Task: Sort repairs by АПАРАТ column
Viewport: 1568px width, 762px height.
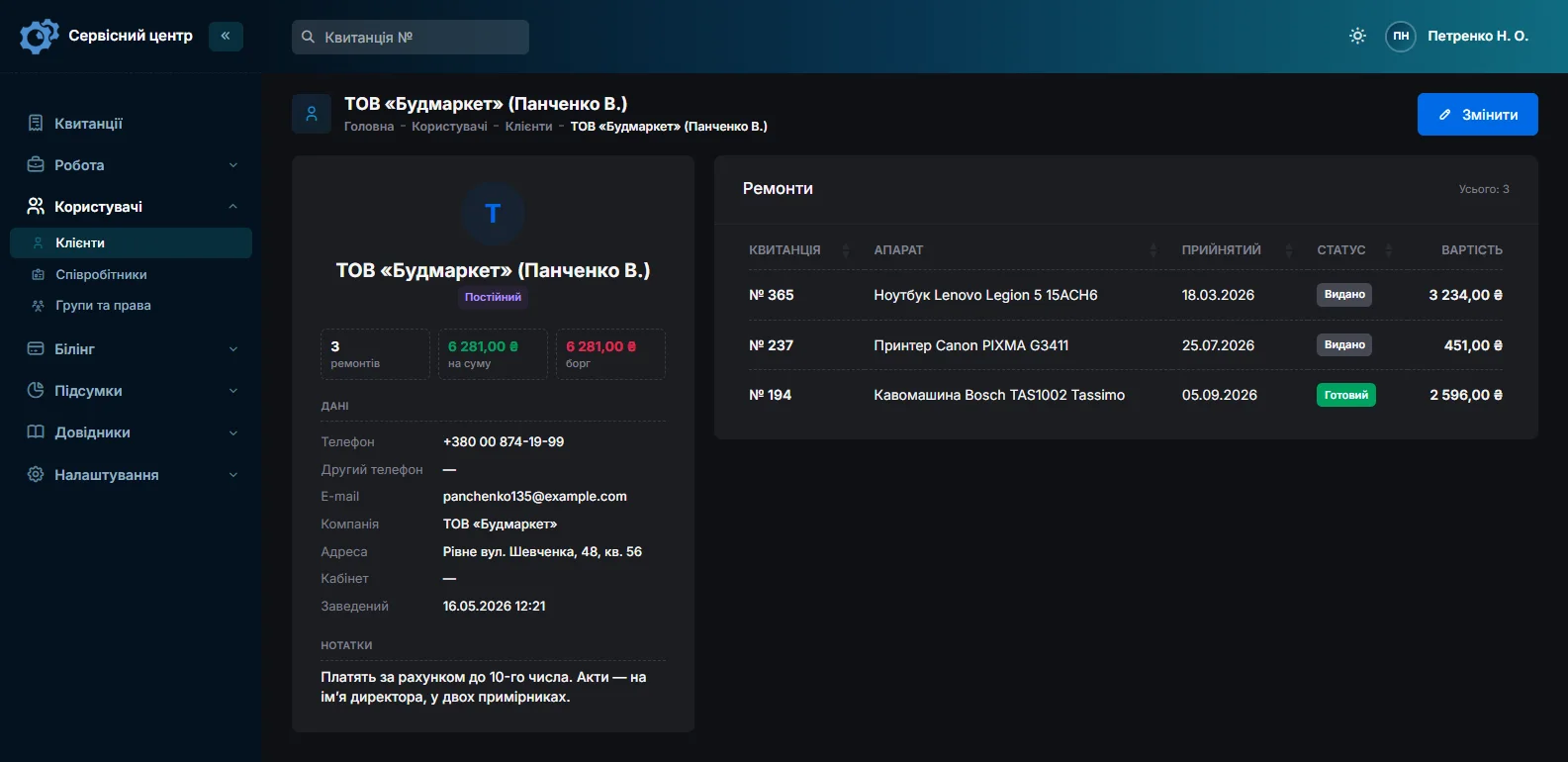Action: click(1015, 250)
